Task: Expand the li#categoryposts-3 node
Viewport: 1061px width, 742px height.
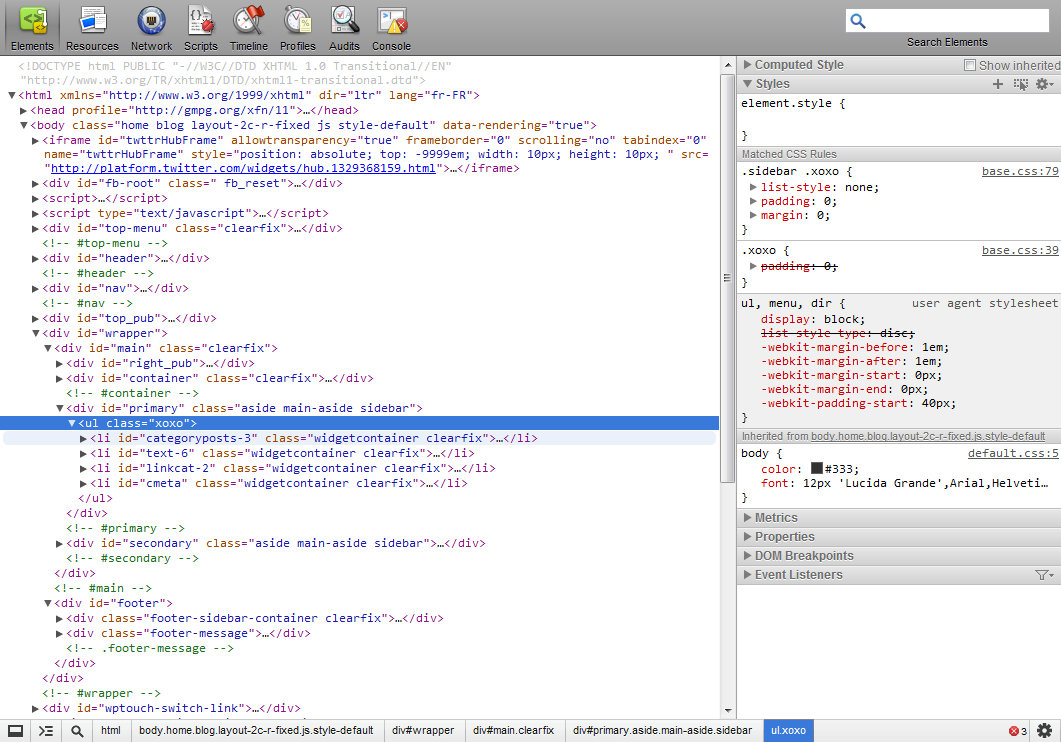Action: [84, 438]
